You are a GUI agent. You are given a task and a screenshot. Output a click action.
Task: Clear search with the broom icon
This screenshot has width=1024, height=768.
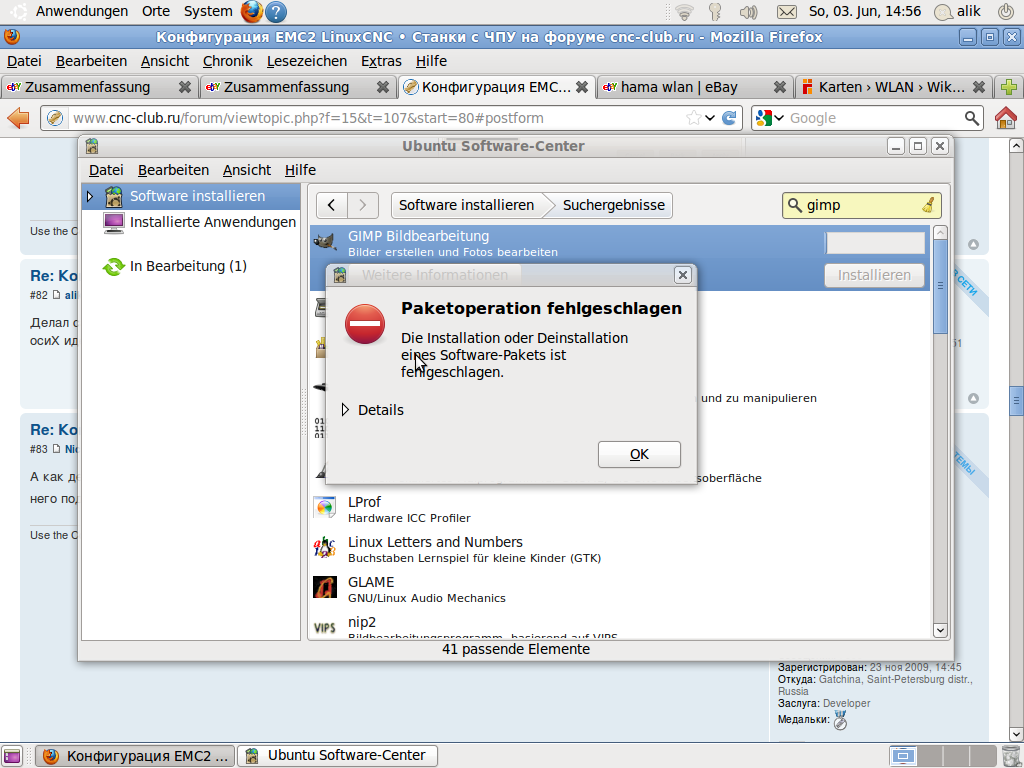[928, 205]
